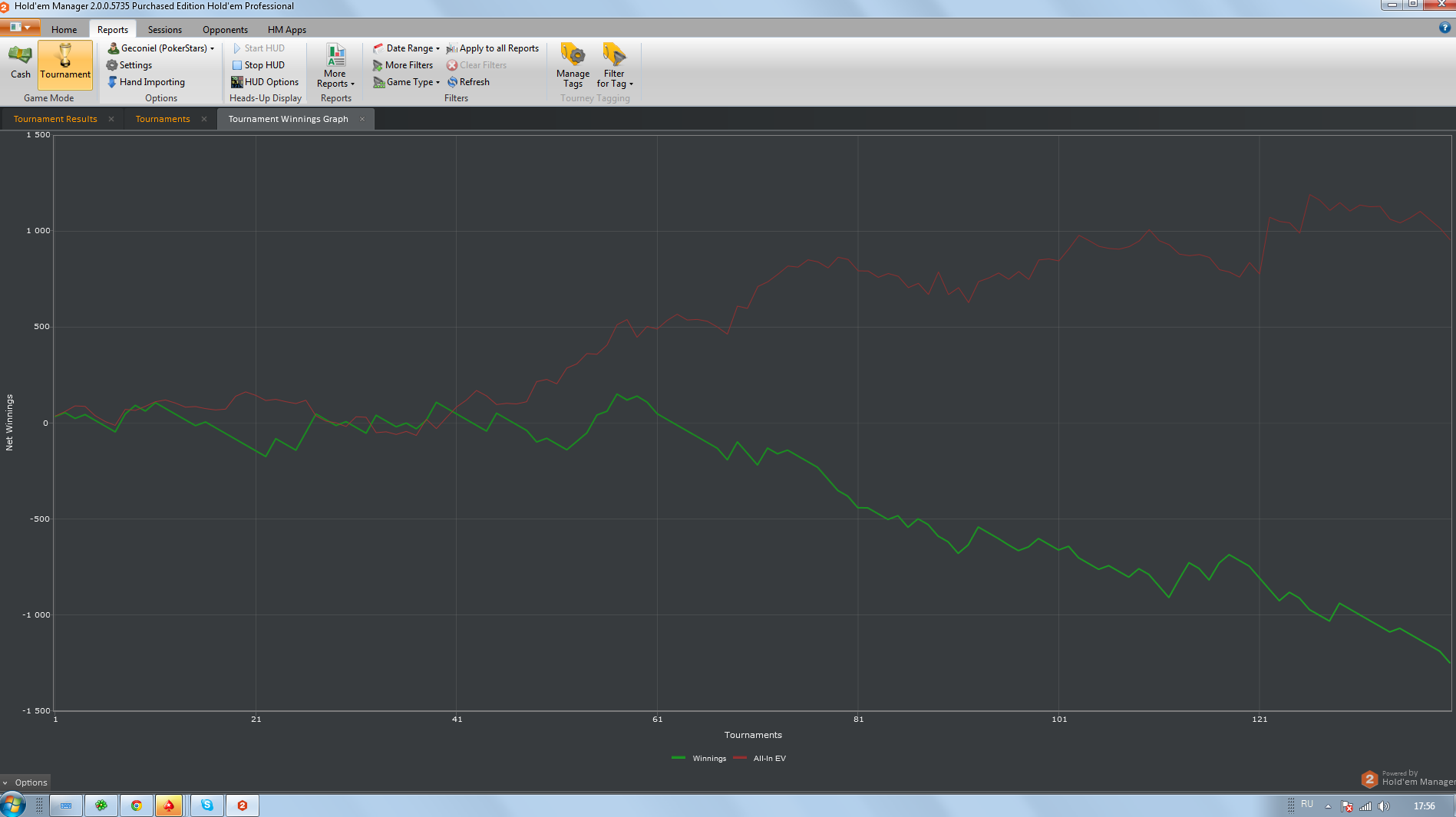The image size is (1456, 817).
Task: Open HUD Options
Action: click(265, 82)
